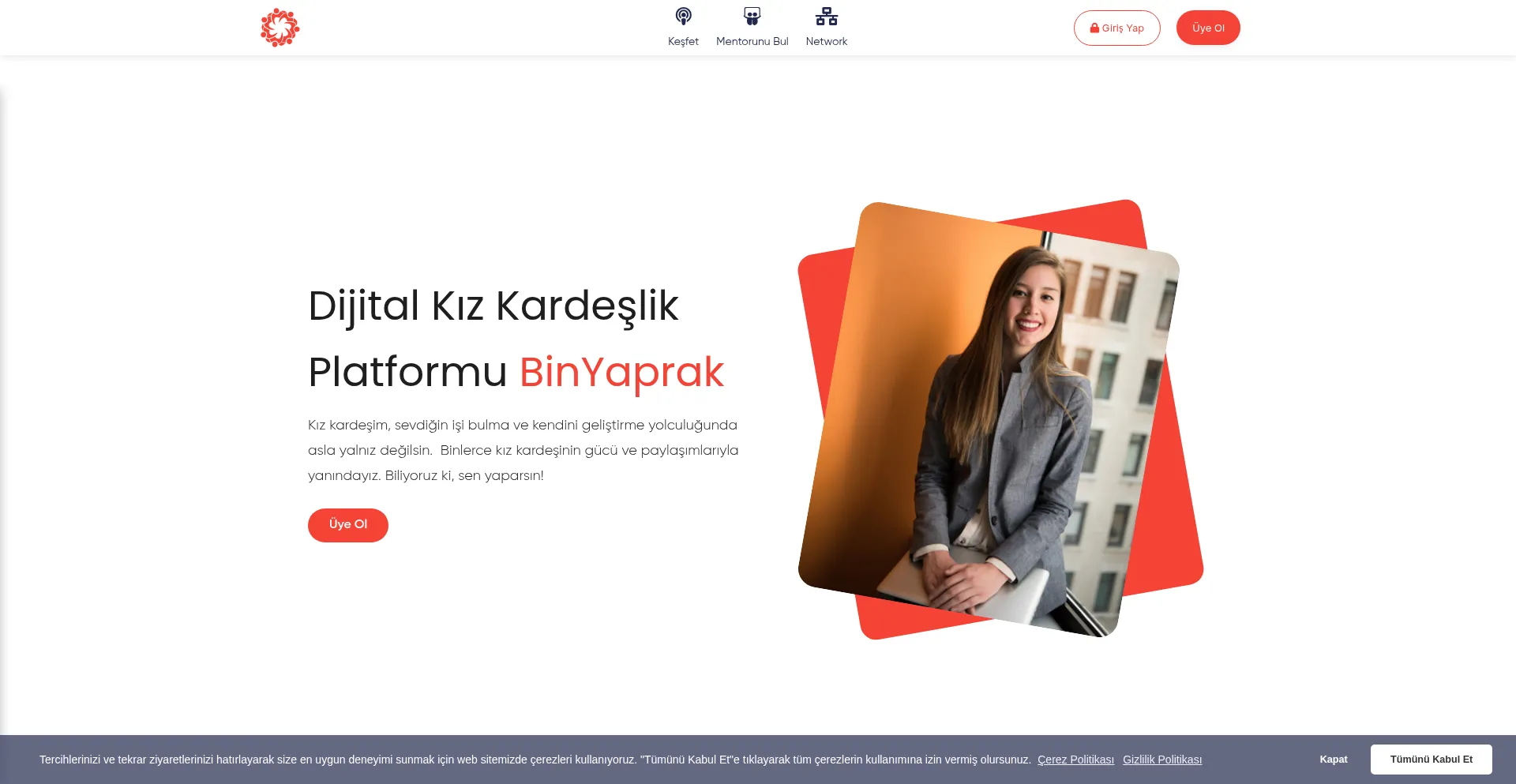Click the red BinYaprak word in the heading
The width and height of the screenshot is (1516, 784).
621,372
